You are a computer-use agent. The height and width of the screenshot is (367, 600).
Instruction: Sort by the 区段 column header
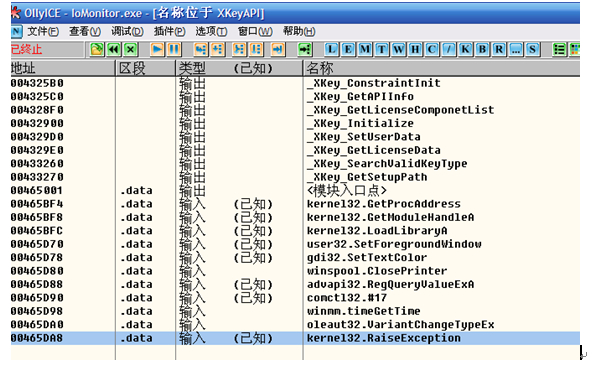145,68
